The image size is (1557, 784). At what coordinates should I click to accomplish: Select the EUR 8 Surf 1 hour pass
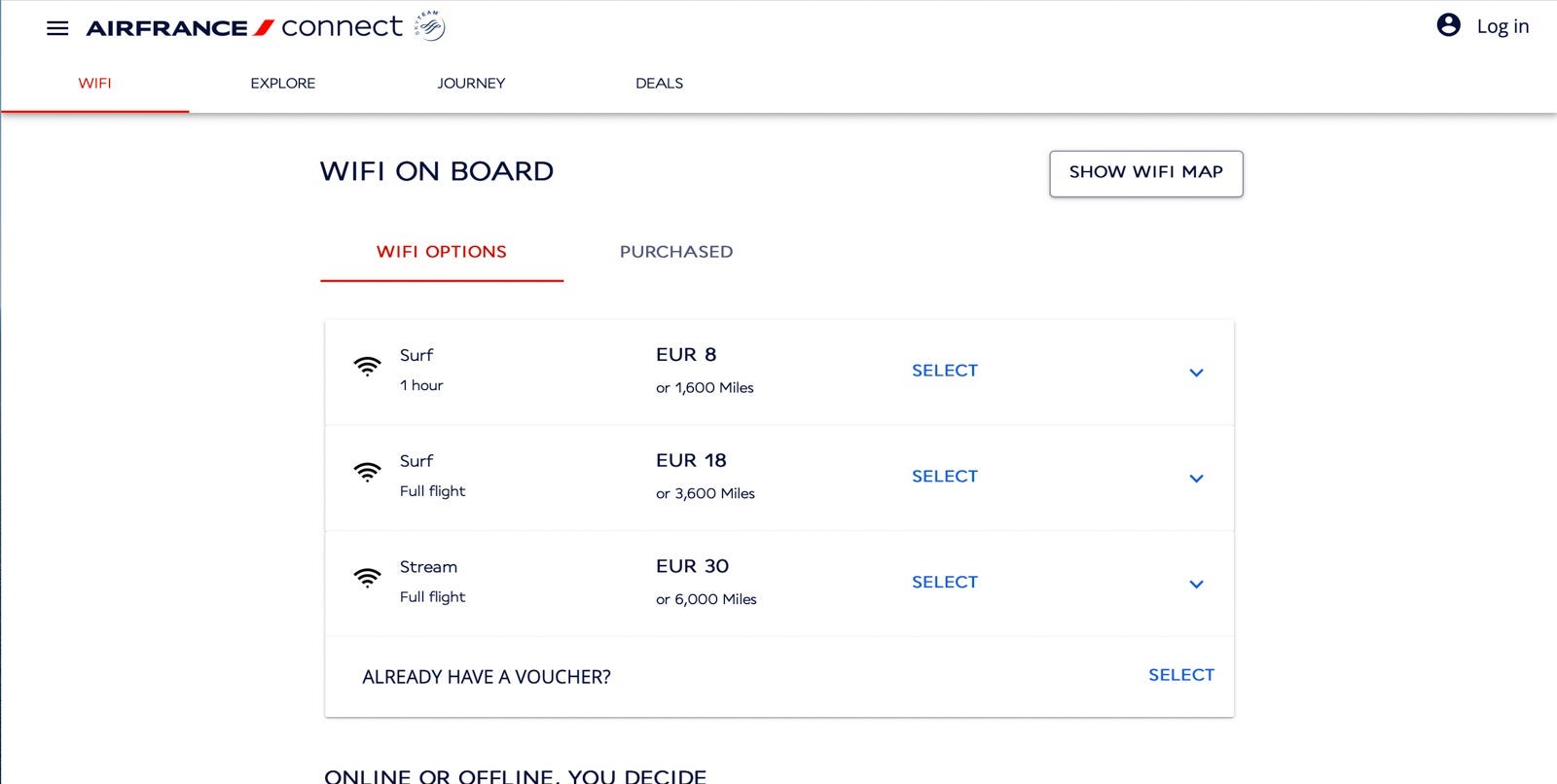(944, 371)
